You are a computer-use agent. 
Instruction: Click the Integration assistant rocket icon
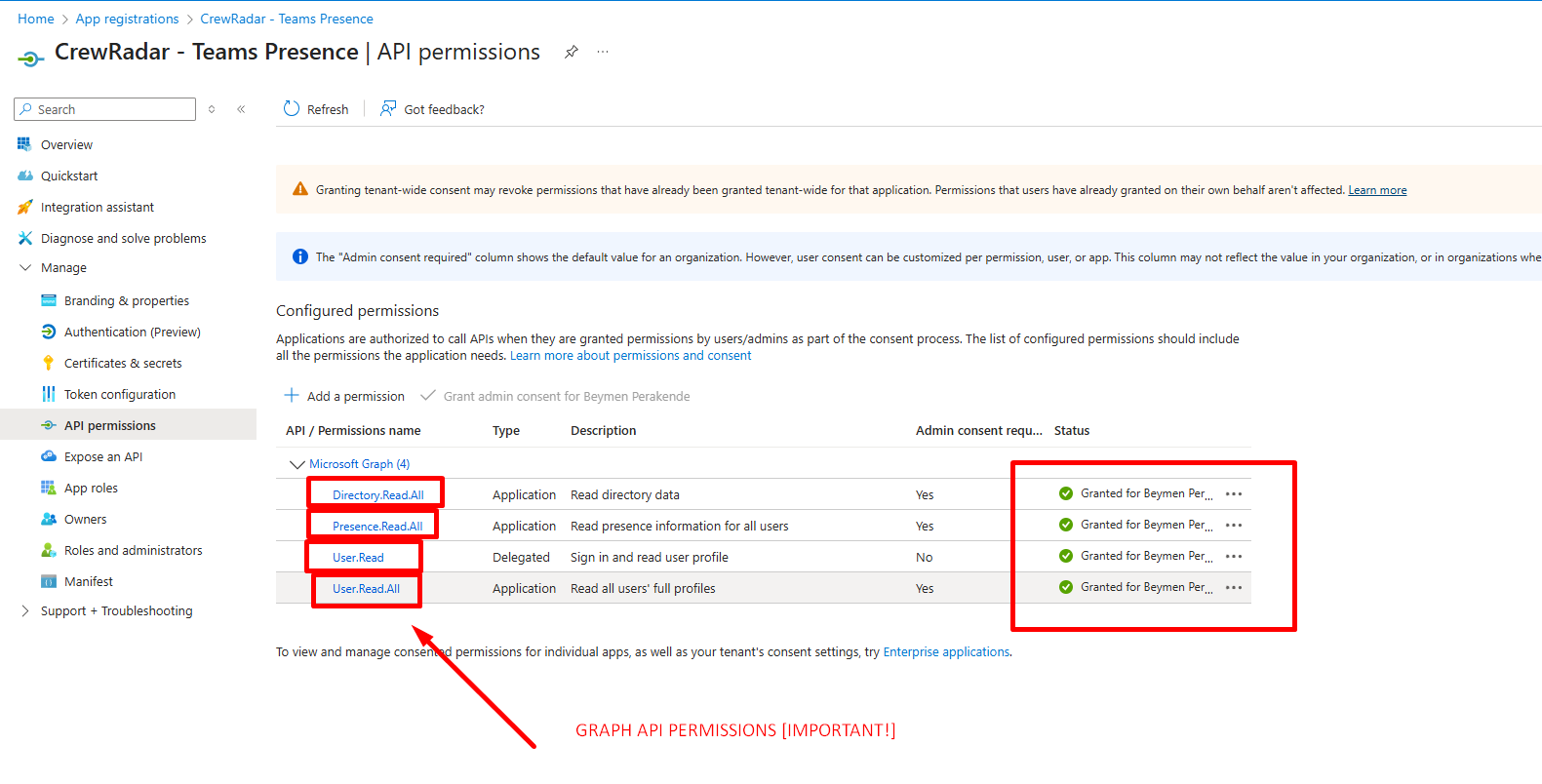[24, 207]
